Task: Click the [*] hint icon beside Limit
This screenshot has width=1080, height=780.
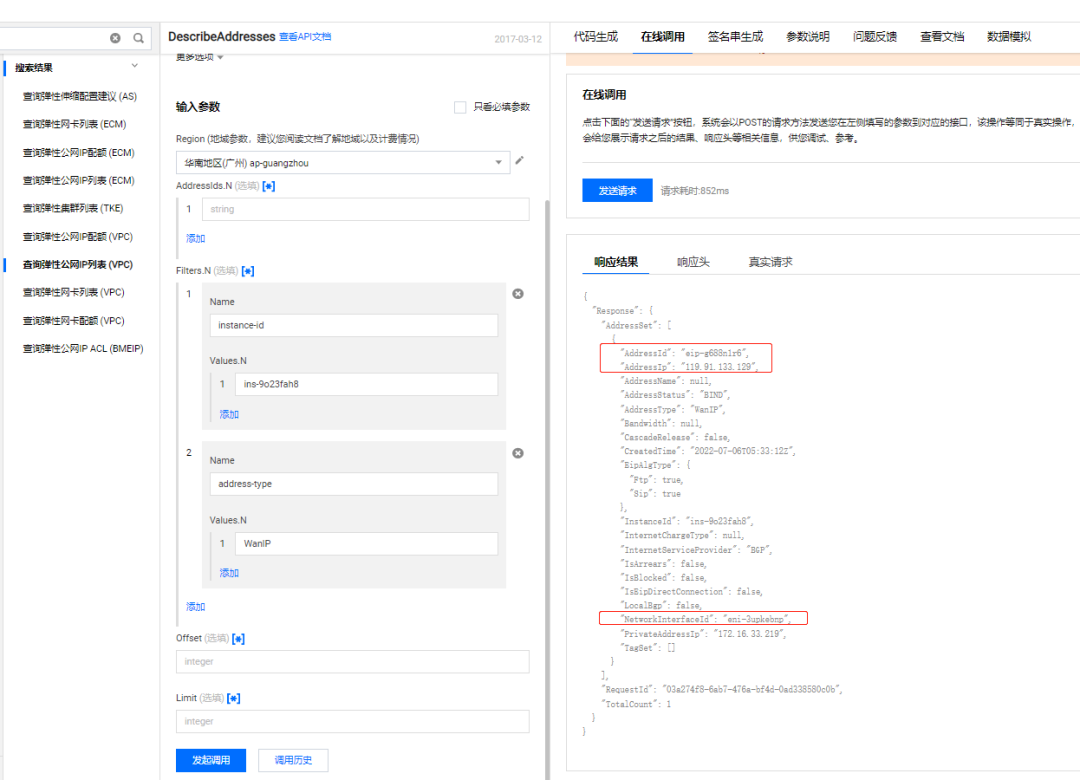Action: tap(233, 699)
